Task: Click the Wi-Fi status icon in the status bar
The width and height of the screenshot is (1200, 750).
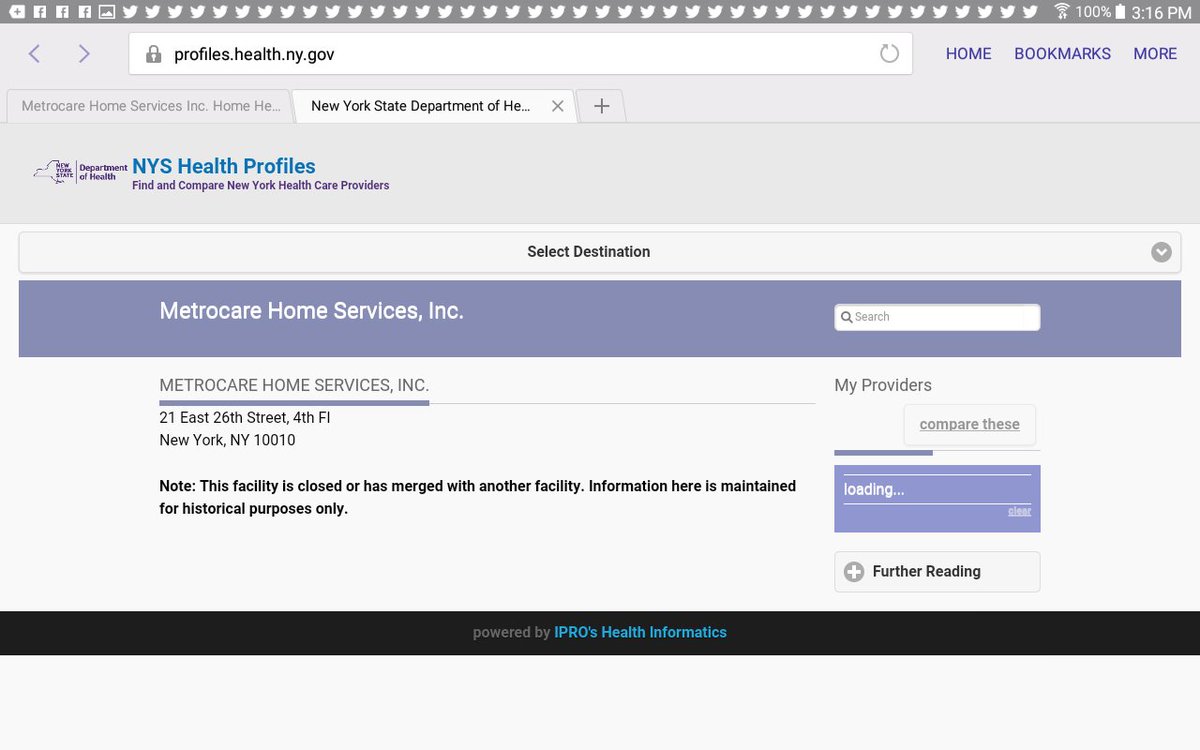Action: 1063,12
